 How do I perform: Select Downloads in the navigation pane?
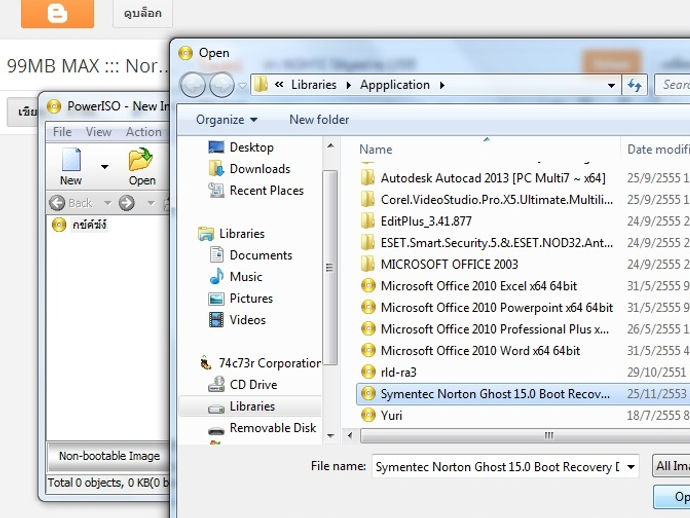click(249, 169)
